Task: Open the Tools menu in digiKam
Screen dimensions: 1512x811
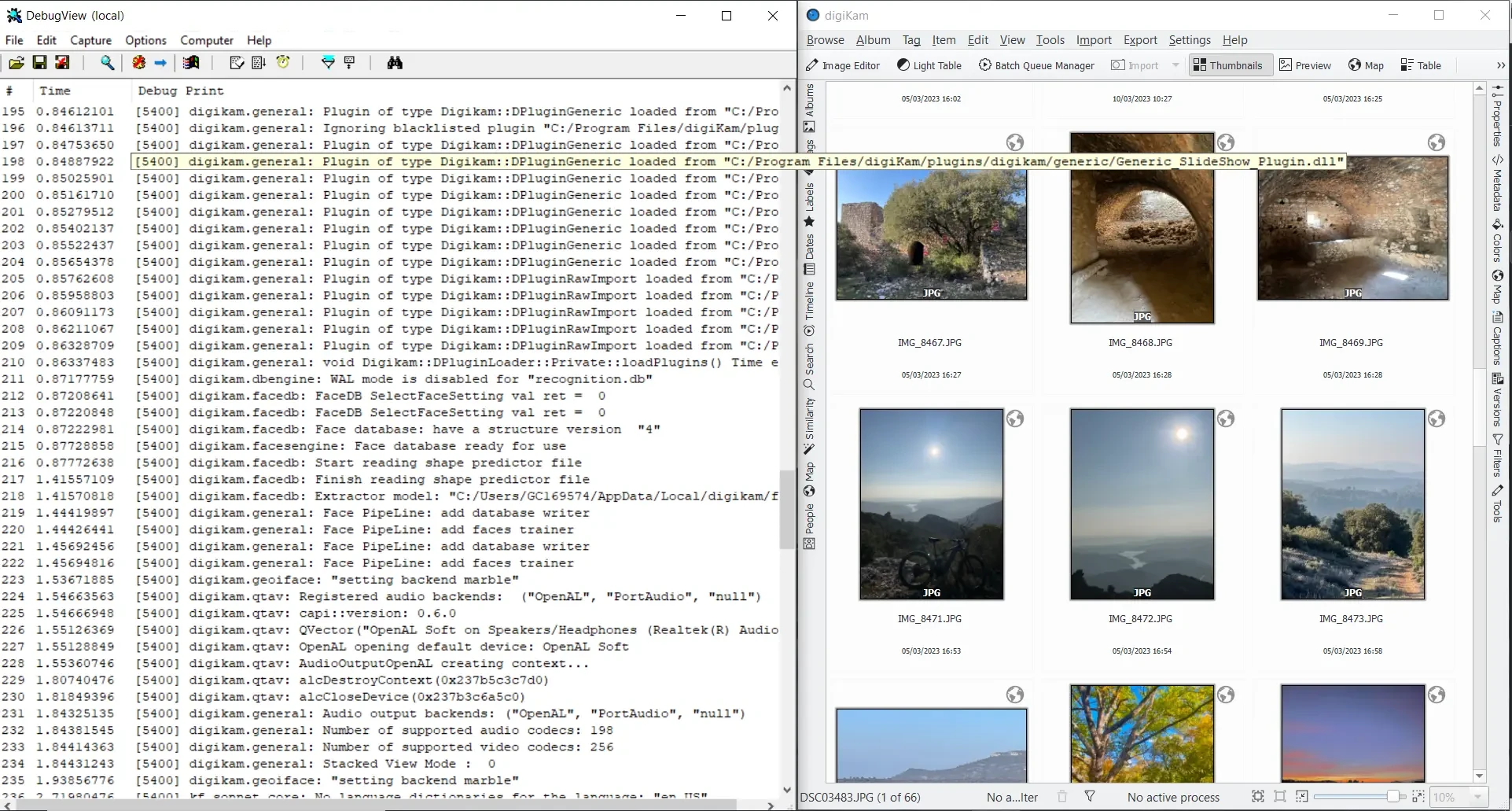Action: pos(1050,40)
